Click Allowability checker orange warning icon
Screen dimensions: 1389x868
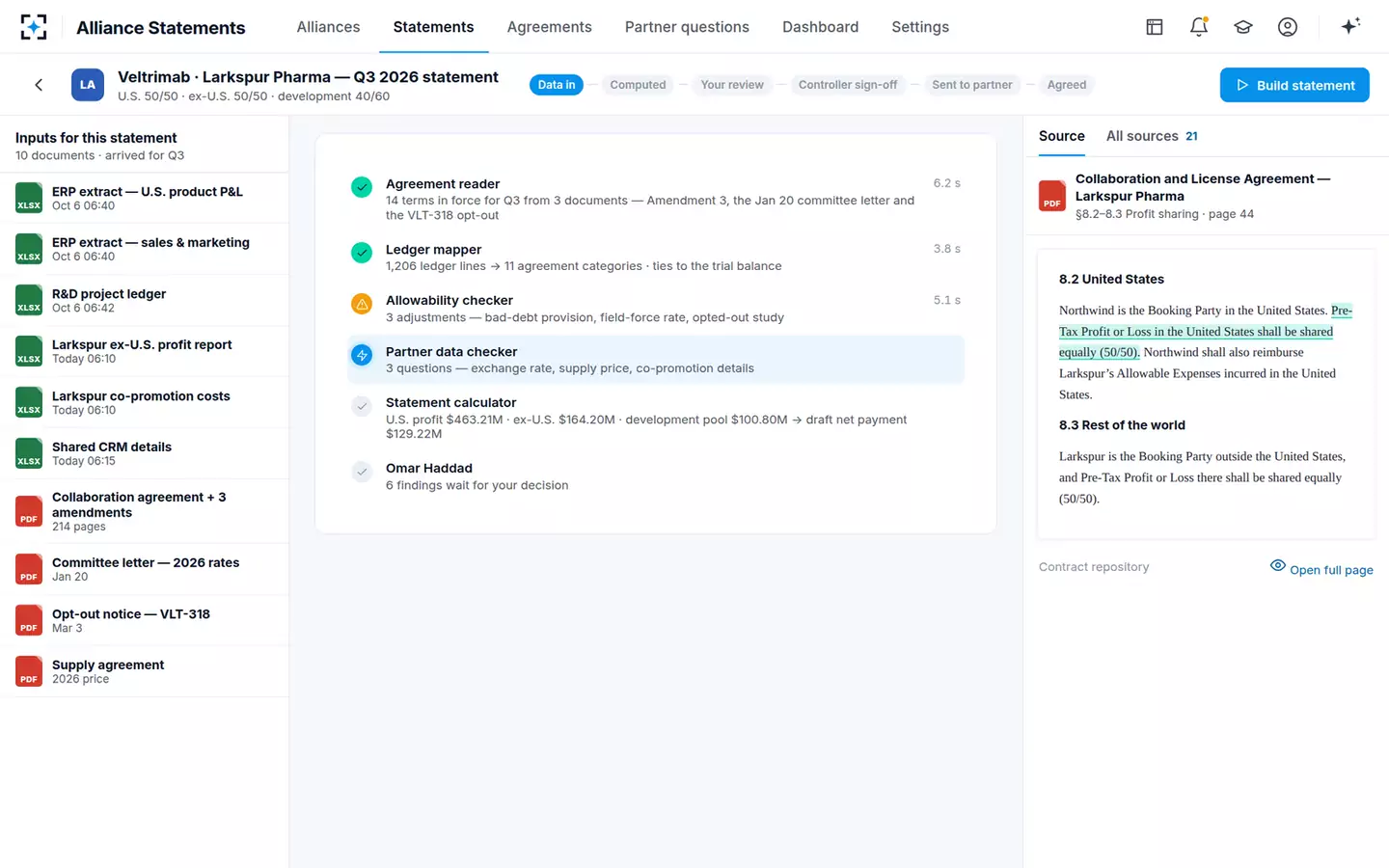pyautogui.click(x=362, y=304)
